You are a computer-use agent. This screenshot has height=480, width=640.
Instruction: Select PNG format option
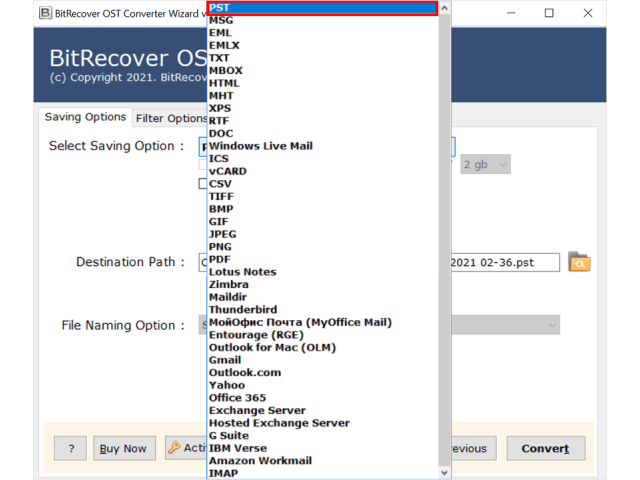322,247
